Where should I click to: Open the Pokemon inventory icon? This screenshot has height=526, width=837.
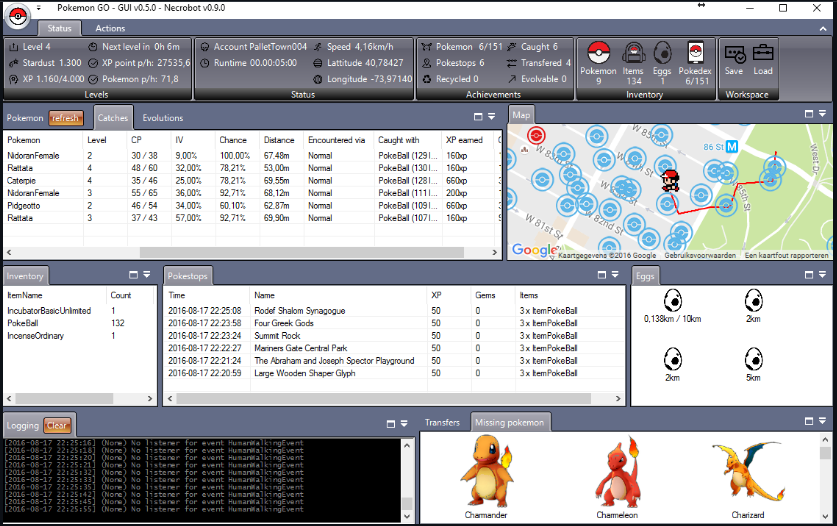click(598, 53)
